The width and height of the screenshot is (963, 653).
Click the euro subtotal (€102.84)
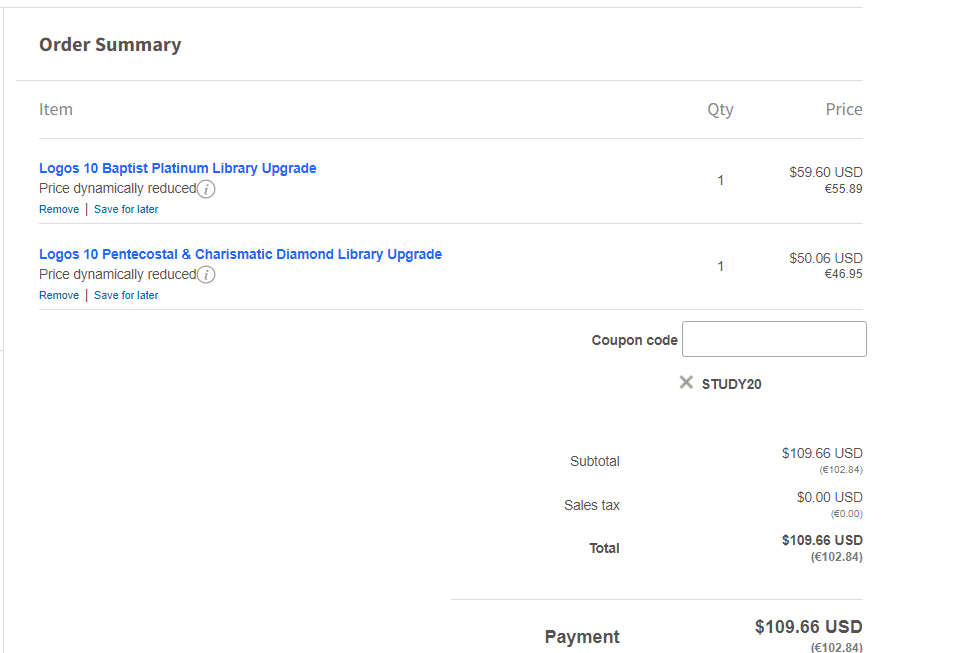click(x=841, y=470)
